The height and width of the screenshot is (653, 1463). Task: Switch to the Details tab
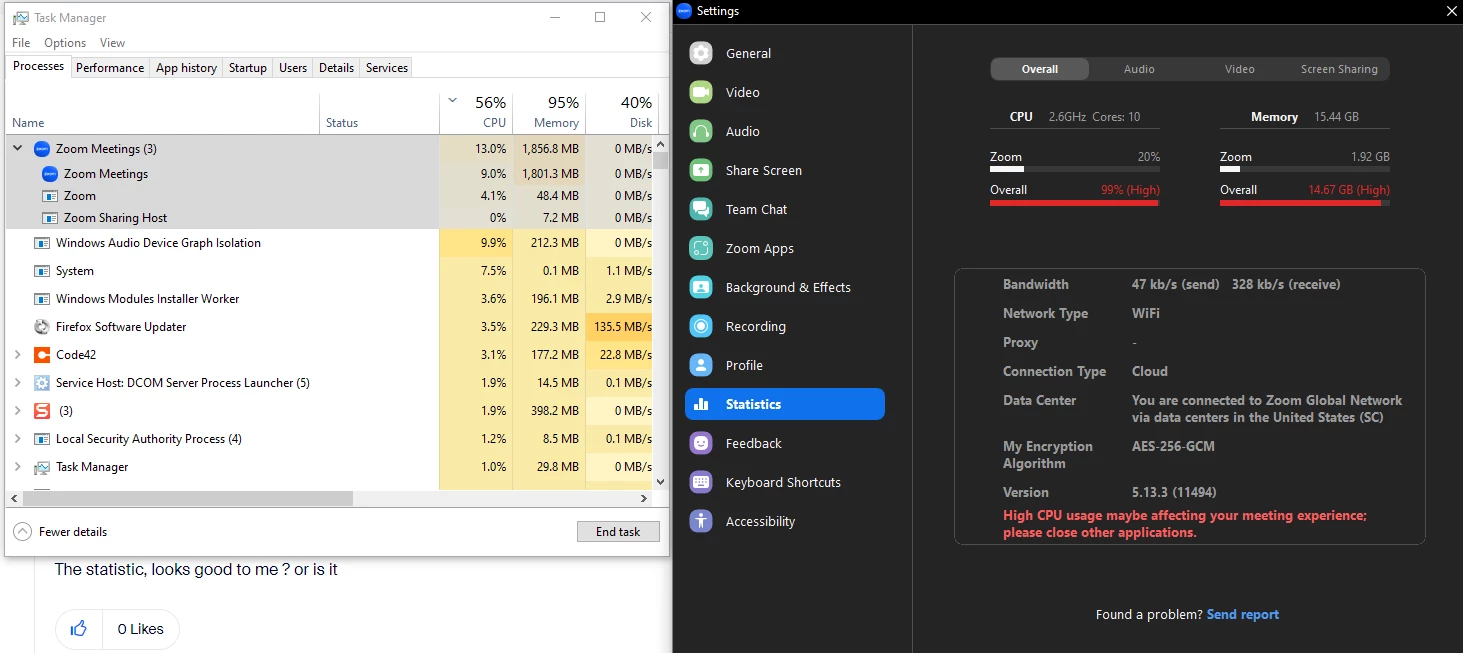(x=336, y=68)
